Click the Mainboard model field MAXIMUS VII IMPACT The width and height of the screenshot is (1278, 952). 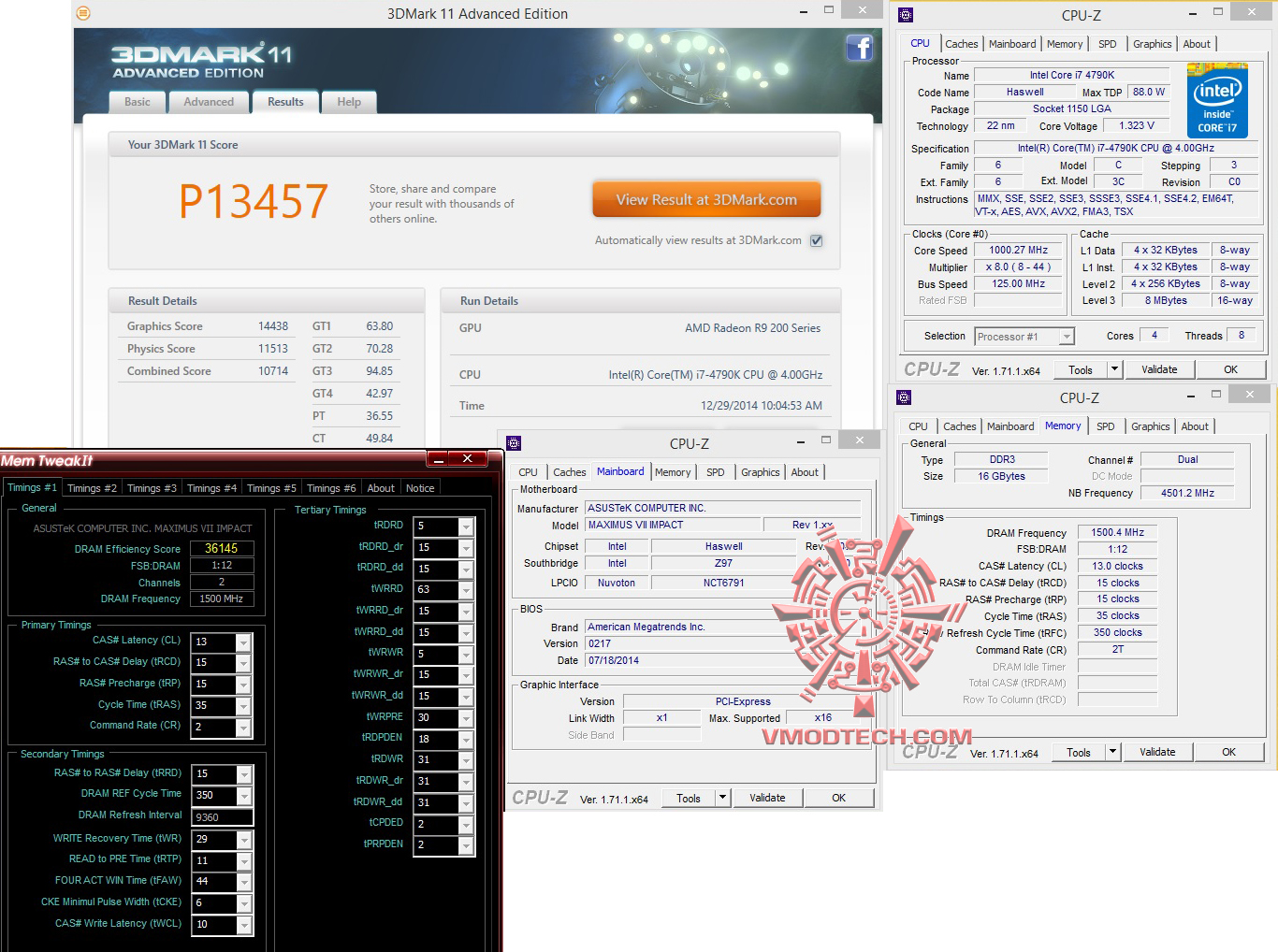click(674, 525)
